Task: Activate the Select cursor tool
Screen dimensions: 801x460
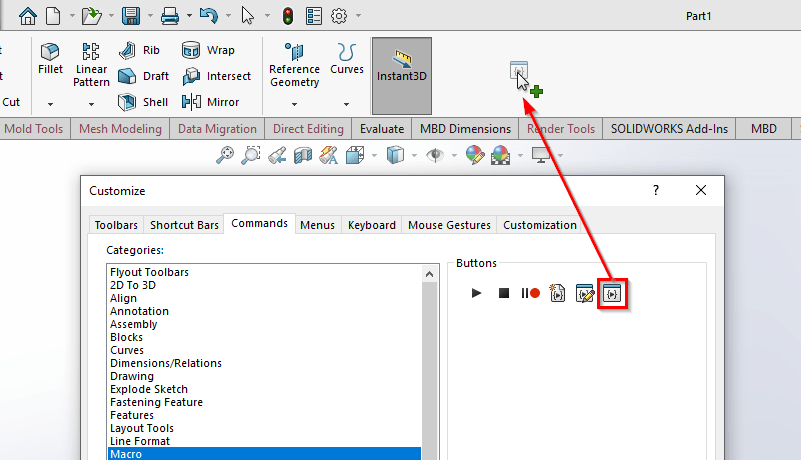Action: click(x=247, y=16)
